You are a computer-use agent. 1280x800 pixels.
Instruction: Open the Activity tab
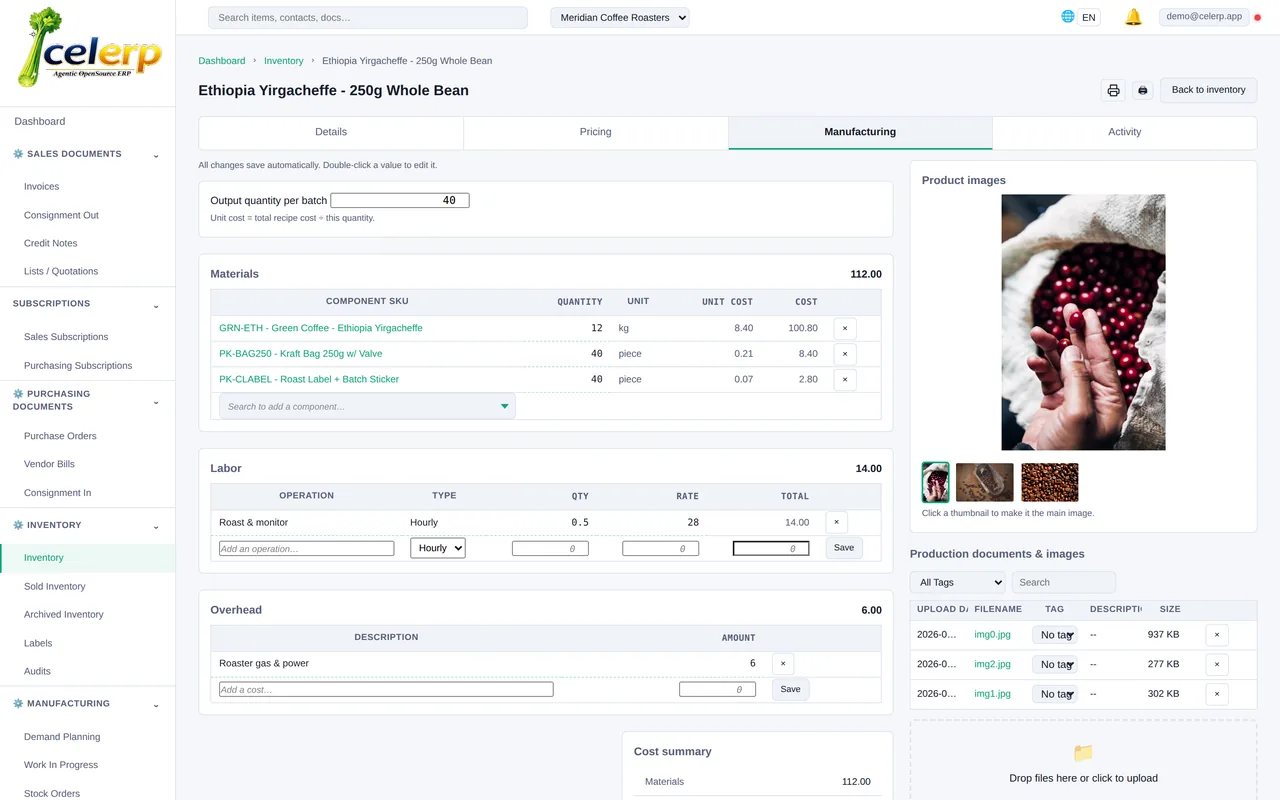[x=1125, y=132]
